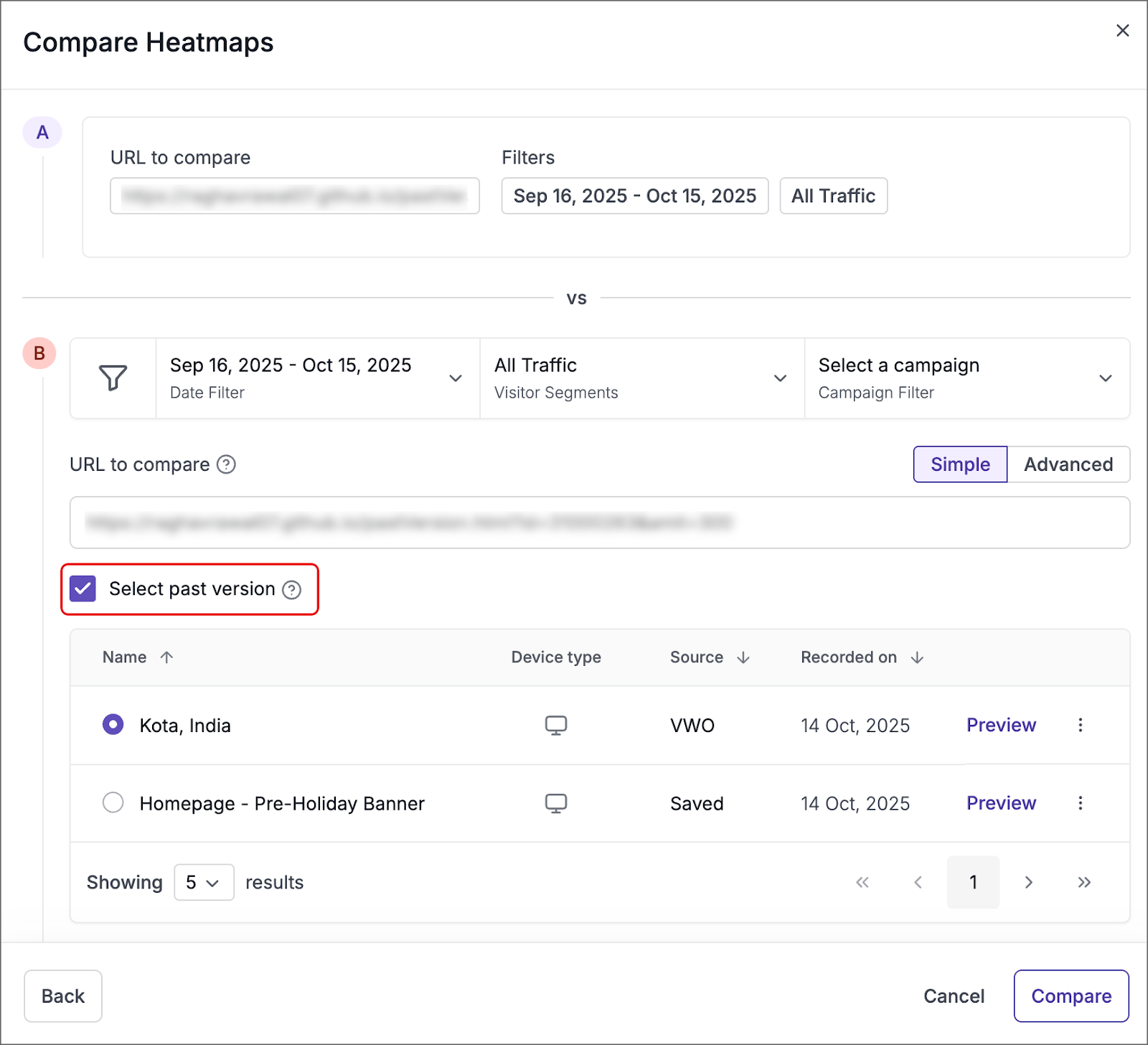
Task: Uncheck the Select past version checkbox
Action: pyautogui.click(x=83, y=589)
